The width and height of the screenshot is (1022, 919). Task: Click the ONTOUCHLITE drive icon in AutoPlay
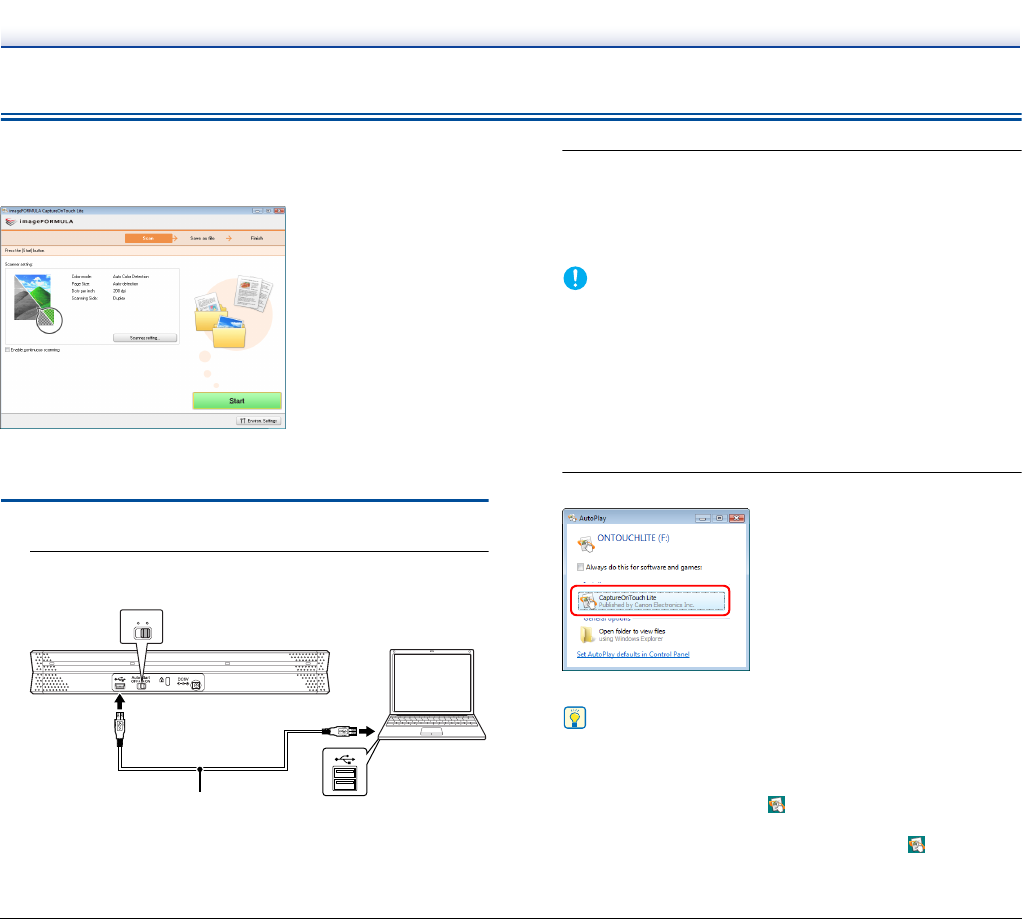(x=587, y=544)
